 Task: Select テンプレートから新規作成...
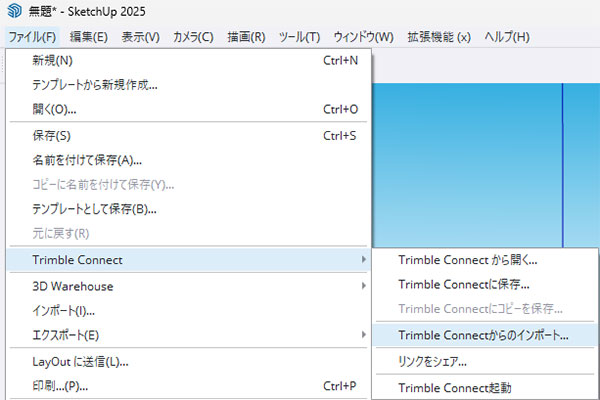click(189, 85)
